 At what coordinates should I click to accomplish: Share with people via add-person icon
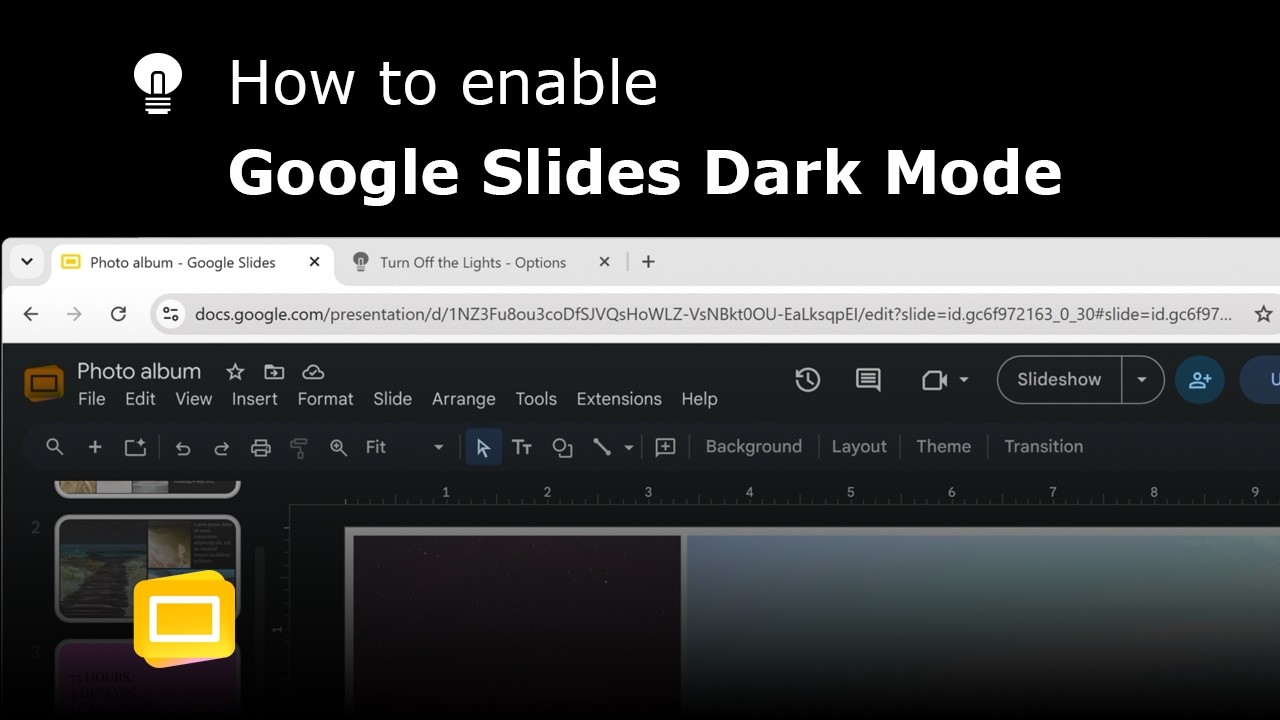coord(1200,380)
